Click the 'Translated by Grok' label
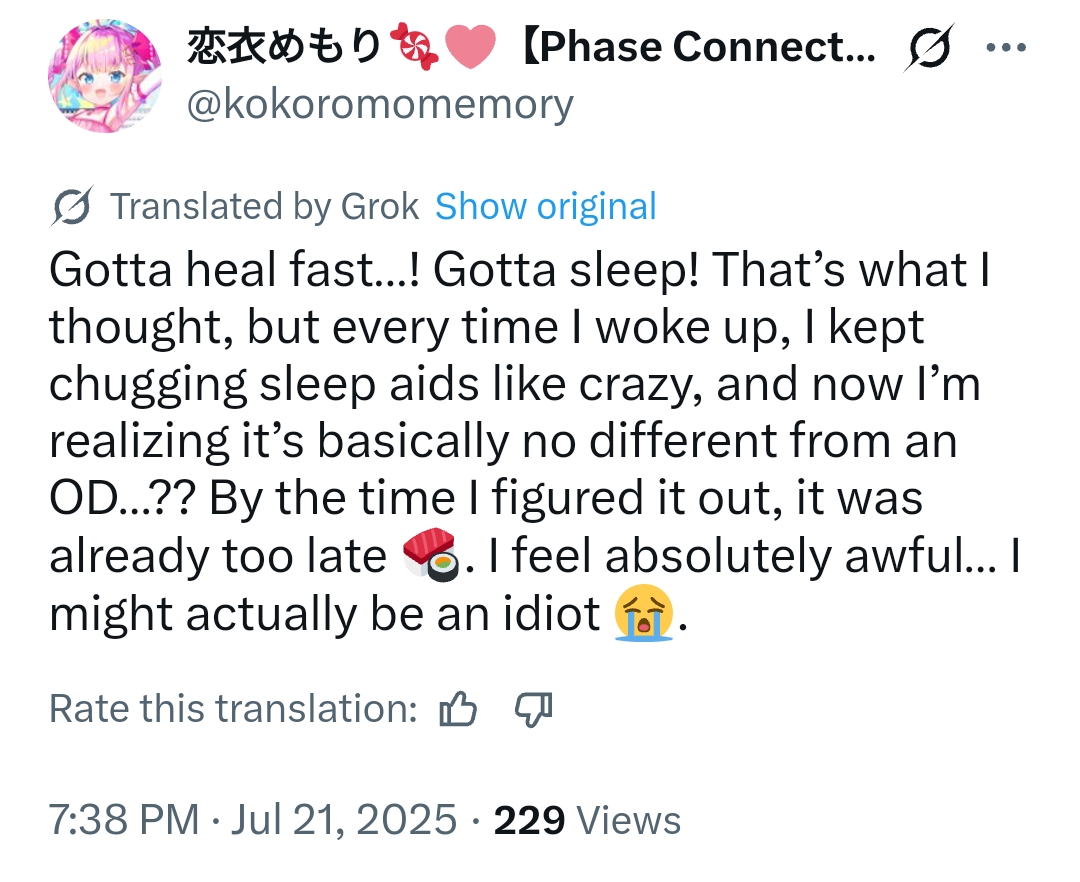The width and height of the screenshot is (1080, 882). tap(264, 206)
